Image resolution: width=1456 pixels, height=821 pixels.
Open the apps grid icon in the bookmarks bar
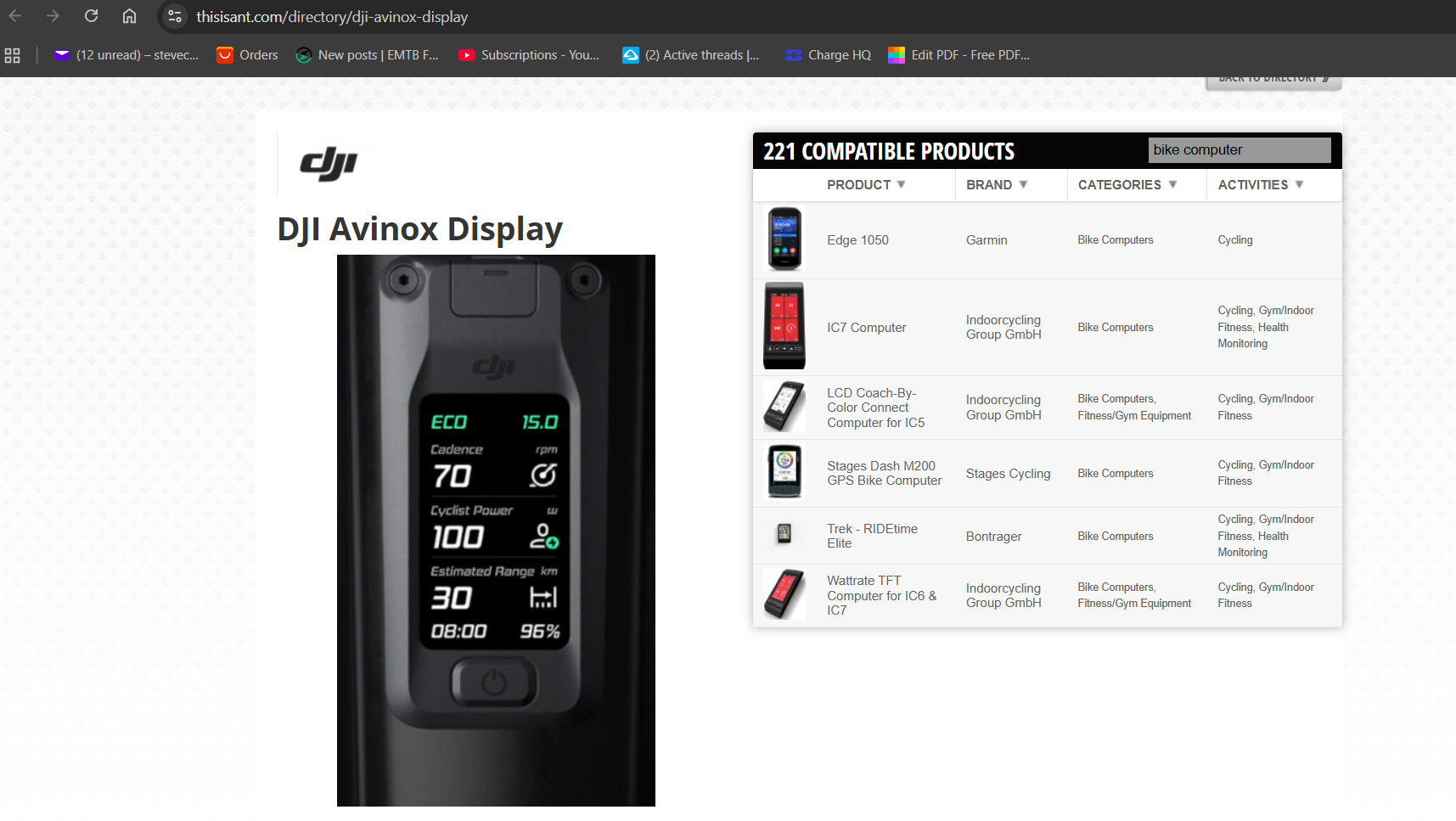coord(13,55)
